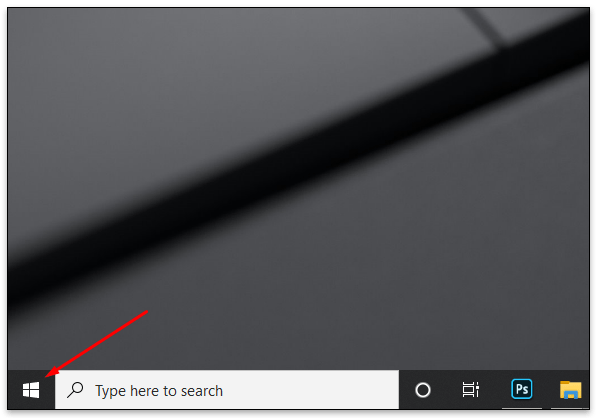Click the light gray upper area of the desktop
The height and width of the screenshot is (418, 598).
(x=191, y=76)
